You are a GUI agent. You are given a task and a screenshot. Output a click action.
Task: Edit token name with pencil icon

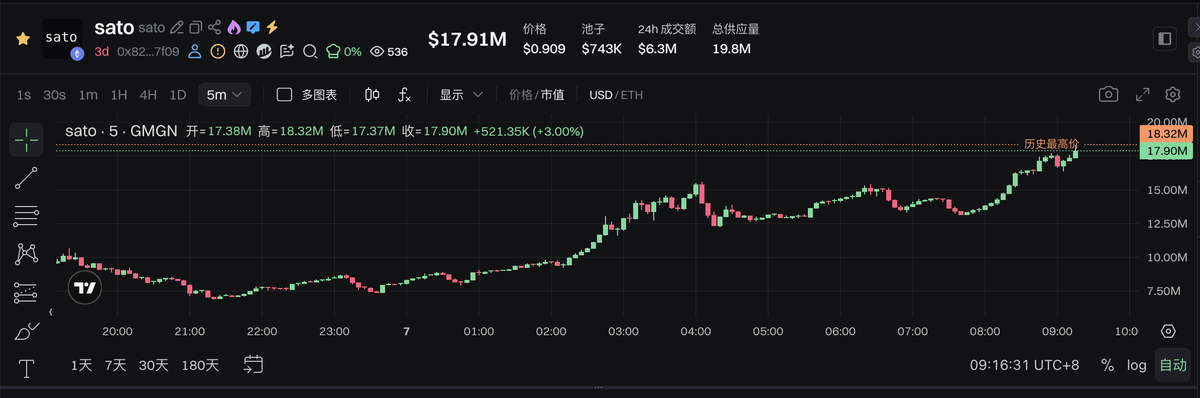coord(177,27)
